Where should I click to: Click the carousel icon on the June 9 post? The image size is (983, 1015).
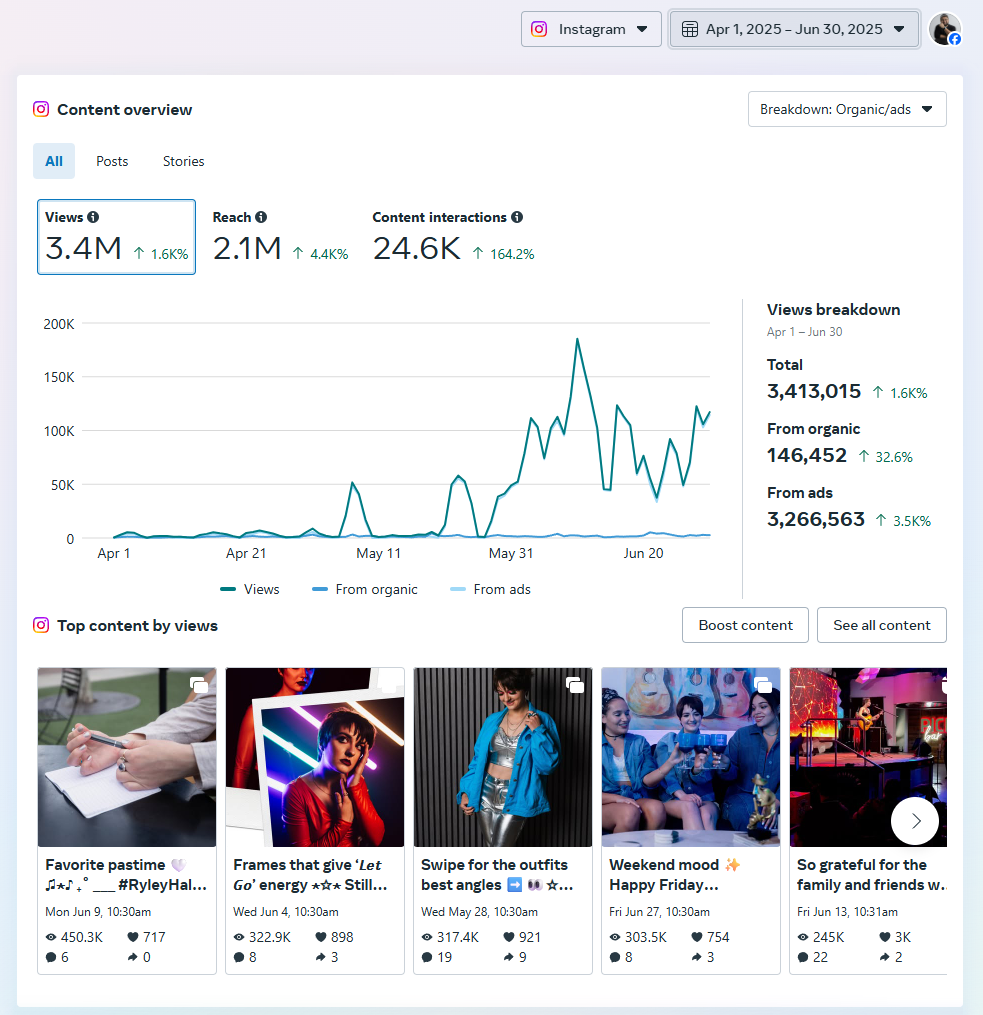point(198,685)
